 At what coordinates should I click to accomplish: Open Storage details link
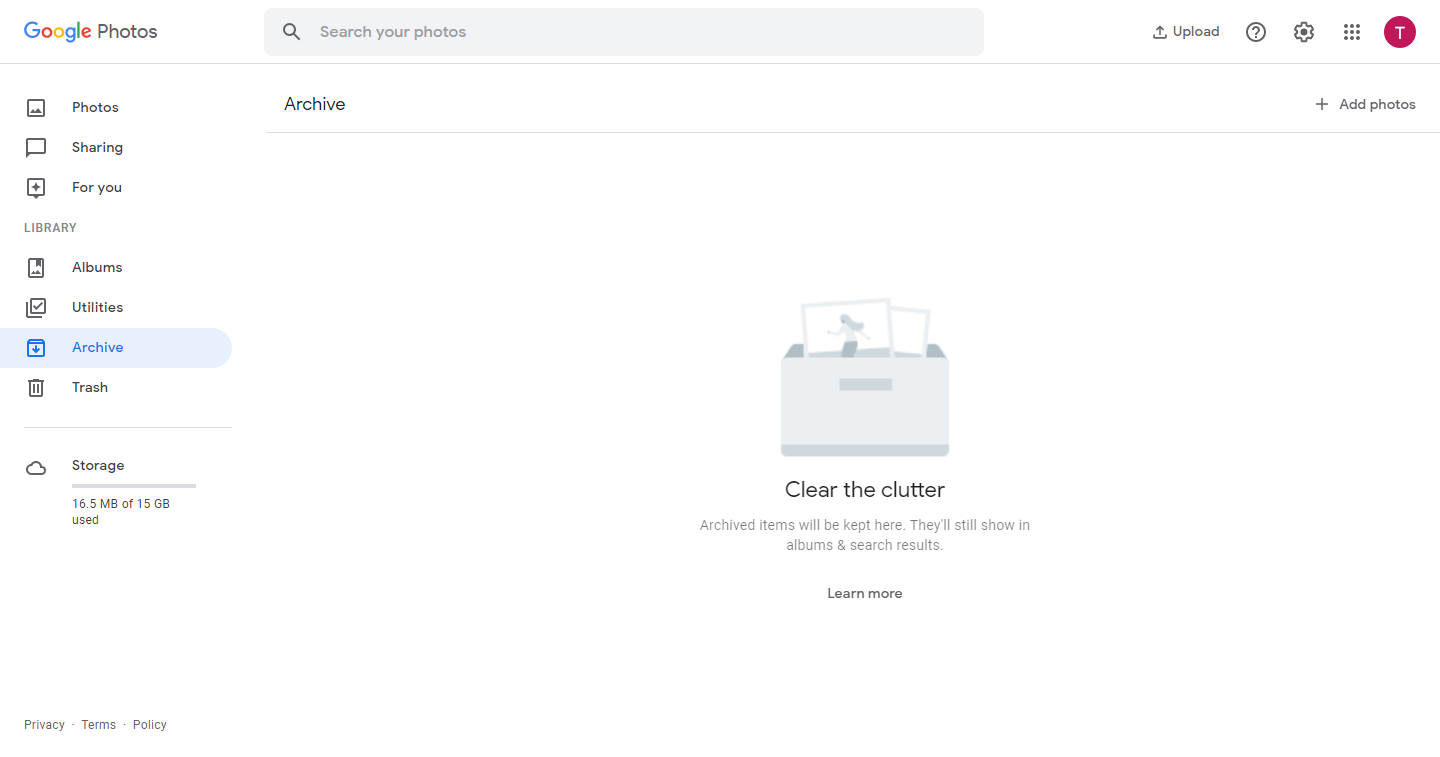pos(98,466)
